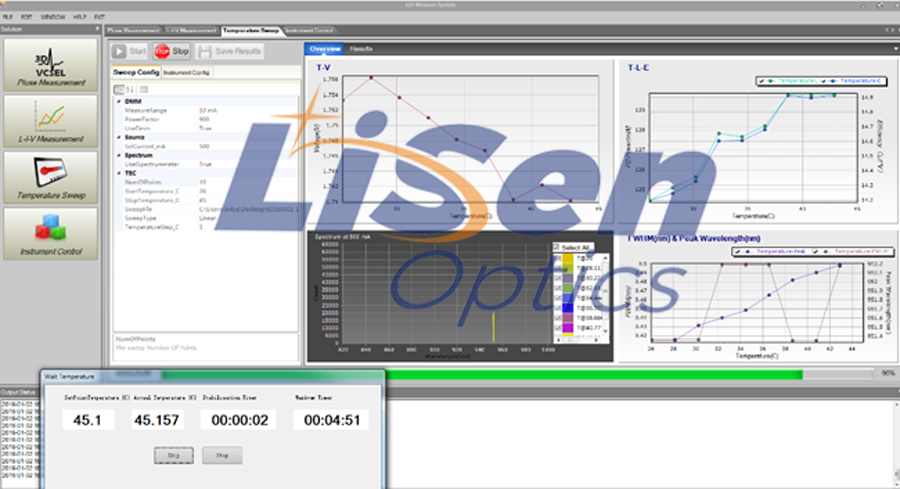Toggle Temperature-Peak legend checkbox
900x489 pixels.
click(x=738, y=252)
